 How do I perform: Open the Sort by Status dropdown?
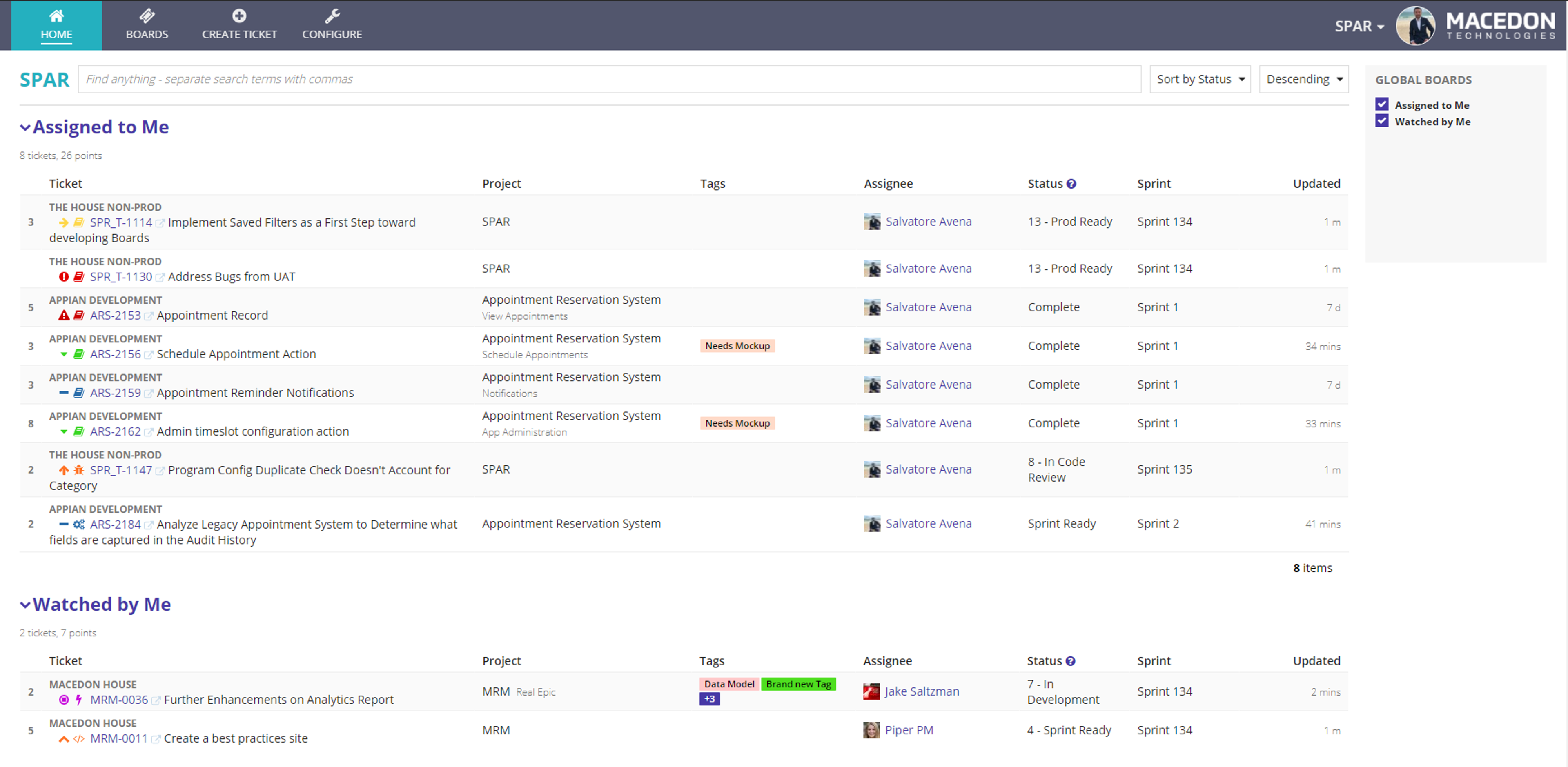pyautogui.click(x=1199, y=79)
